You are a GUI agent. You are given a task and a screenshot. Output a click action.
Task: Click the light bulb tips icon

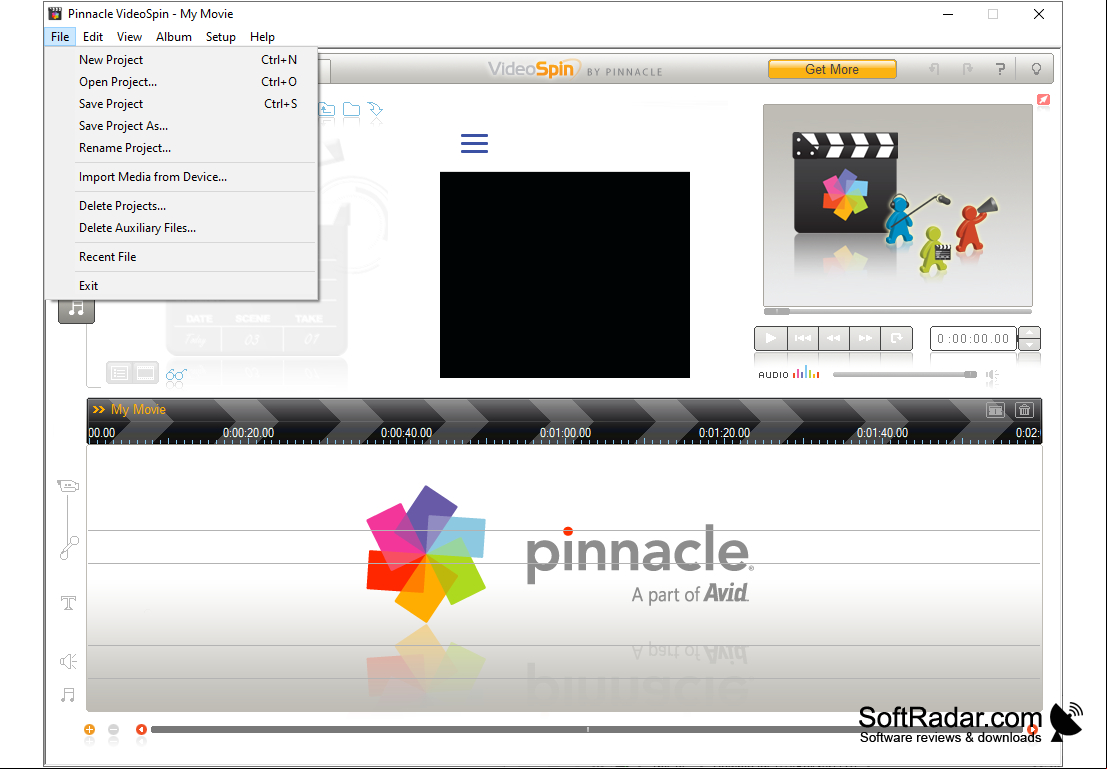click(1036, 69)
